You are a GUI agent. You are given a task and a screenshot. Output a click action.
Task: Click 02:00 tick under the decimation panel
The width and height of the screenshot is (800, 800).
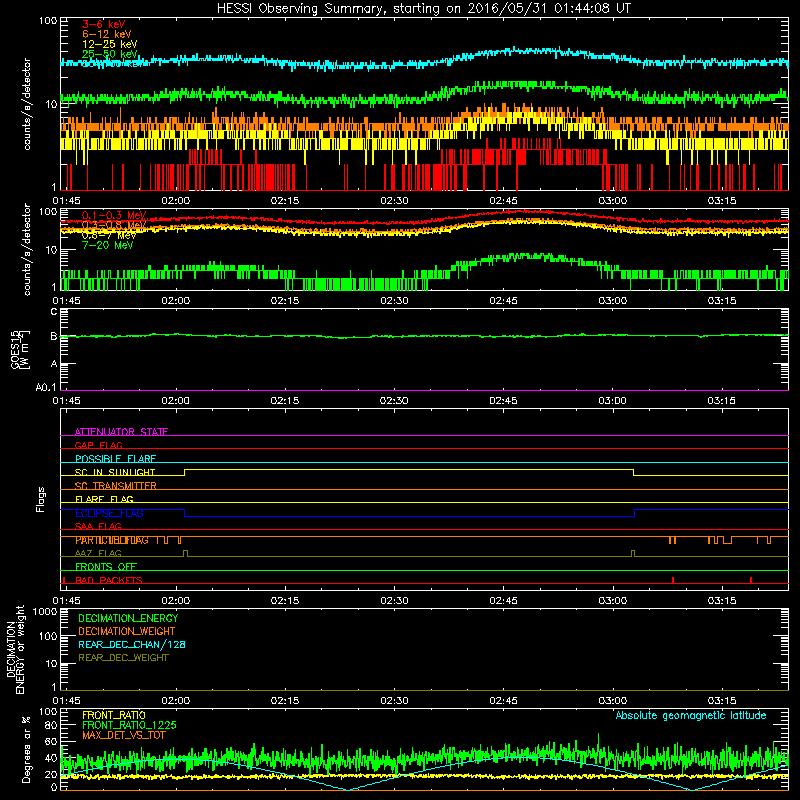(176, 701)
